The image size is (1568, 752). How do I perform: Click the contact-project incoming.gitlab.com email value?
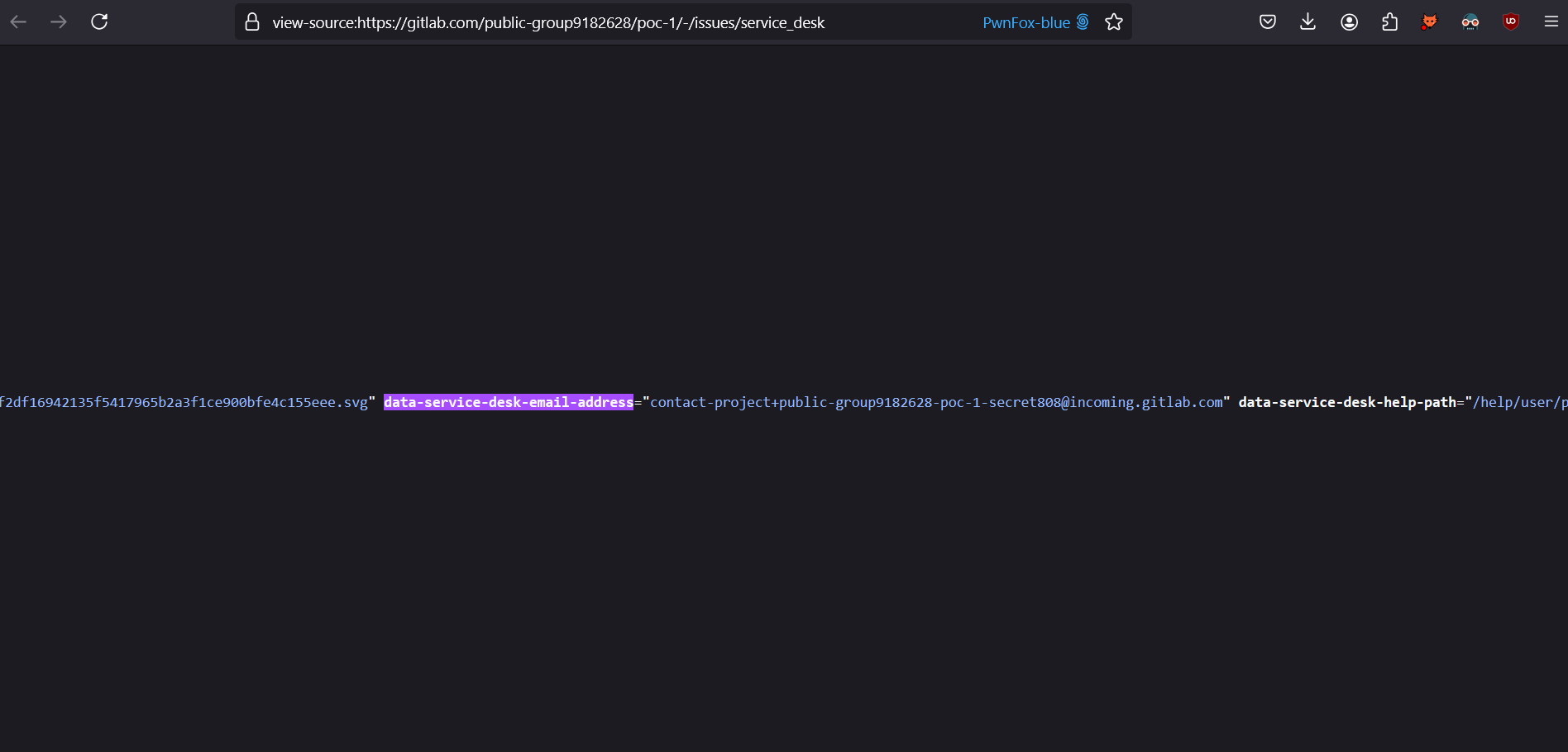click(x=935, y=402)
